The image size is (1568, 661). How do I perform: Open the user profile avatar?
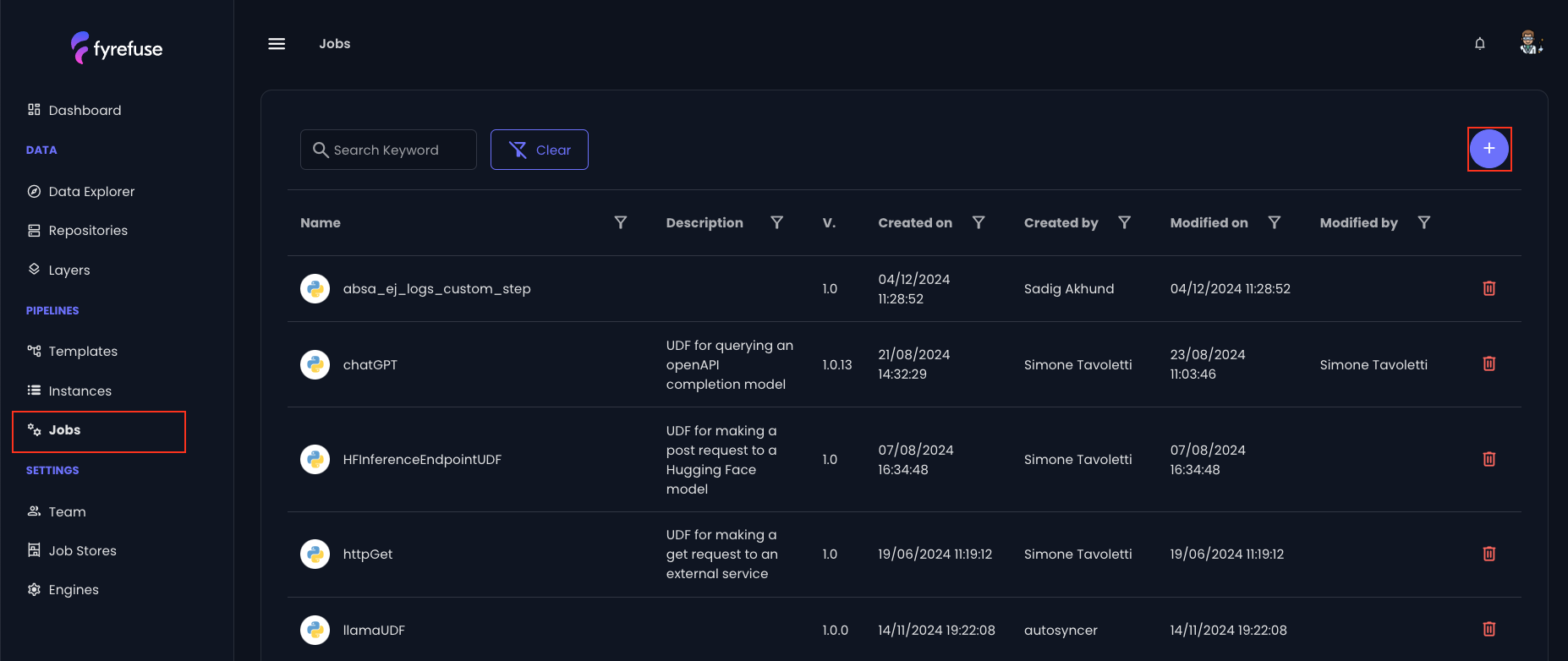pyautogui.click(x=1530, y=43)
